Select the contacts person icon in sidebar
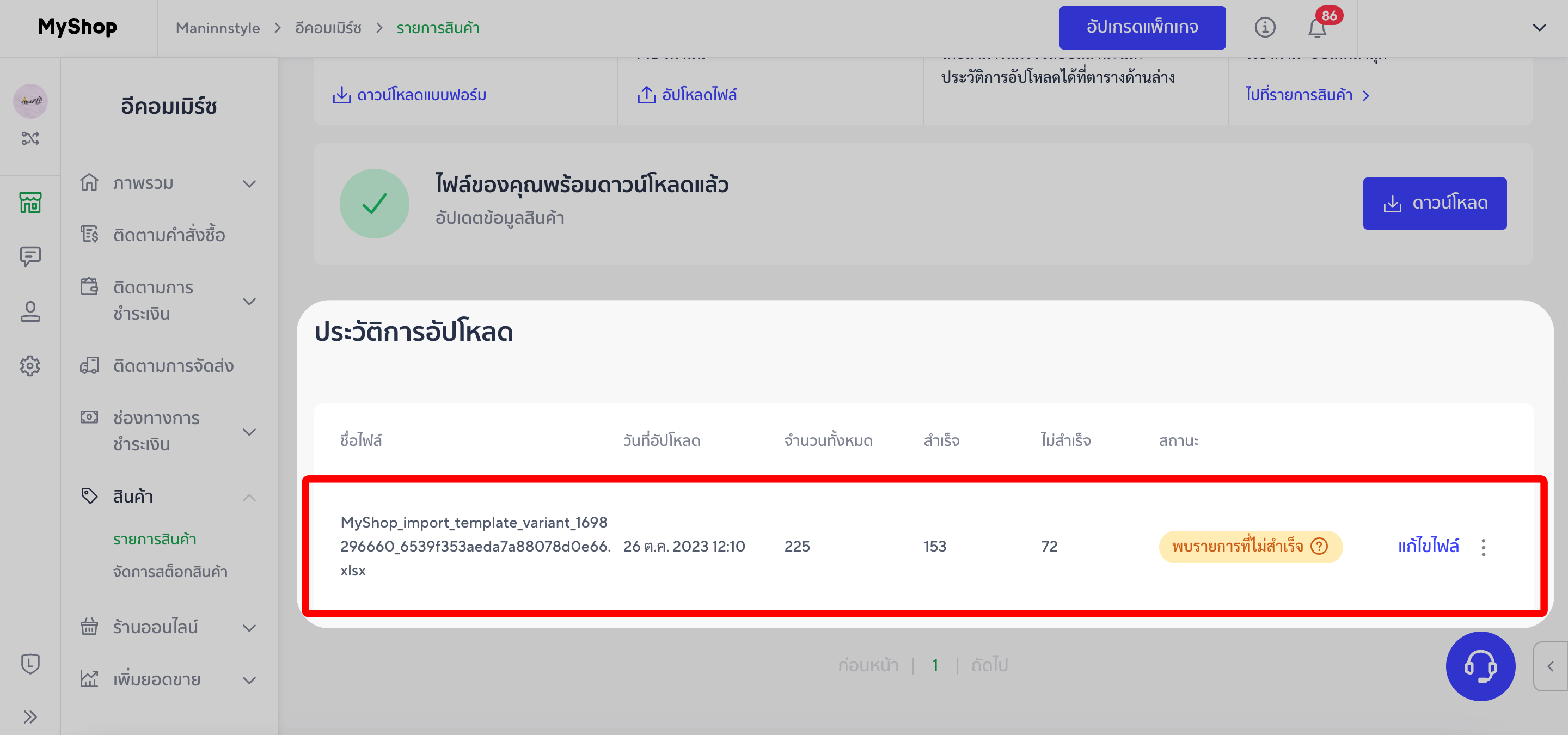 [30, 312]
